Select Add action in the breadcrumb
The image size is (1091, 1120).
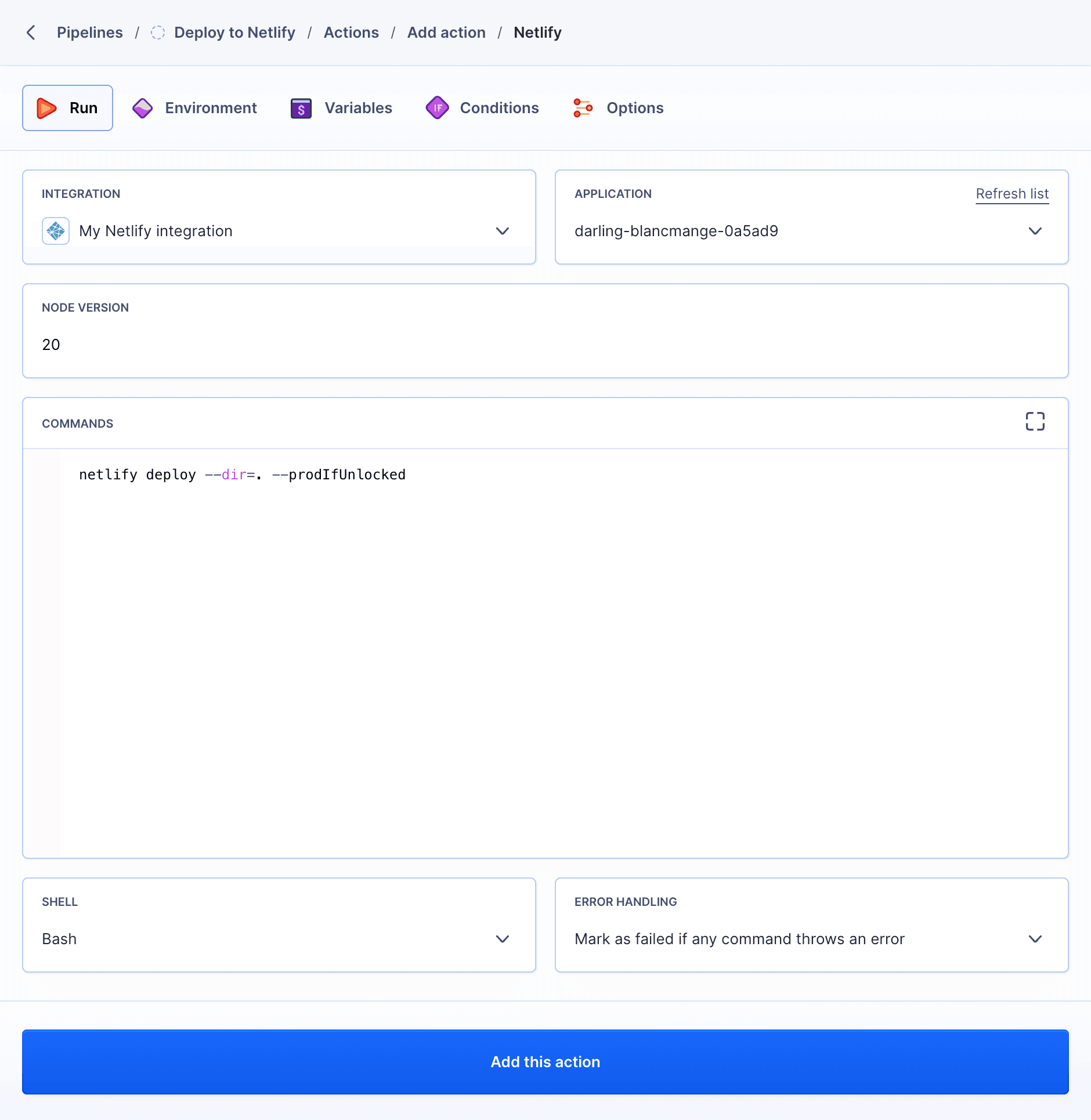click(446, 32)
